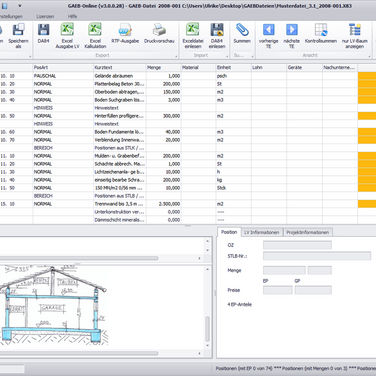The image size is (376, 376).
Task: Click the Geräte column header
Action: 304,67
